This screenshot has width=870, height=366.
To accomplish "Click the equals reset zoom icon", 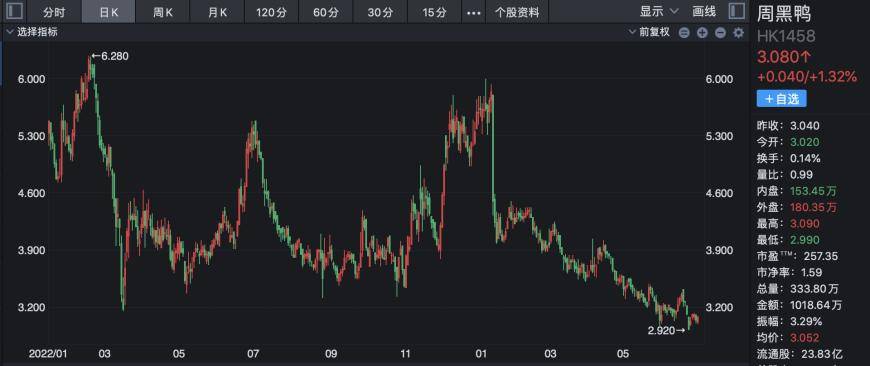I will tap(684, 33).
